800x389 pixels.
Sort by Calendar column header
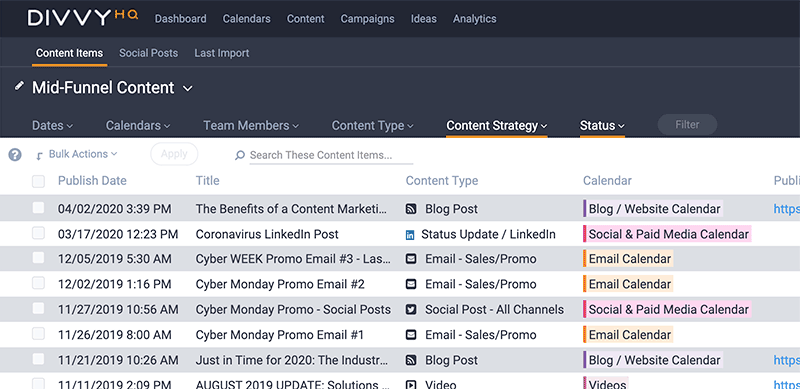(607, 181)
